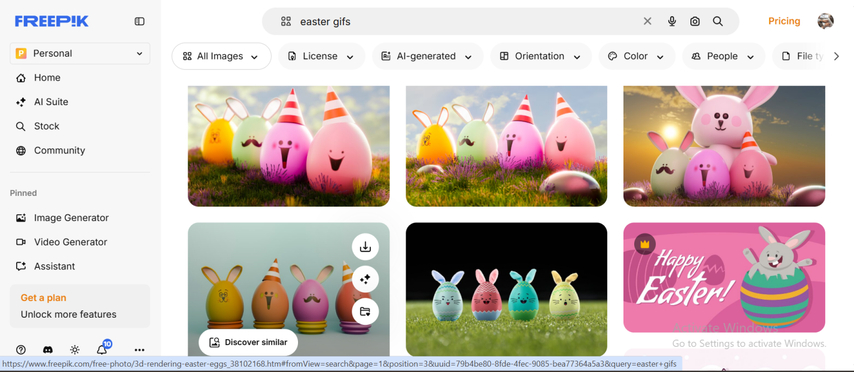Click the Pinned section label

pos(23,193)
